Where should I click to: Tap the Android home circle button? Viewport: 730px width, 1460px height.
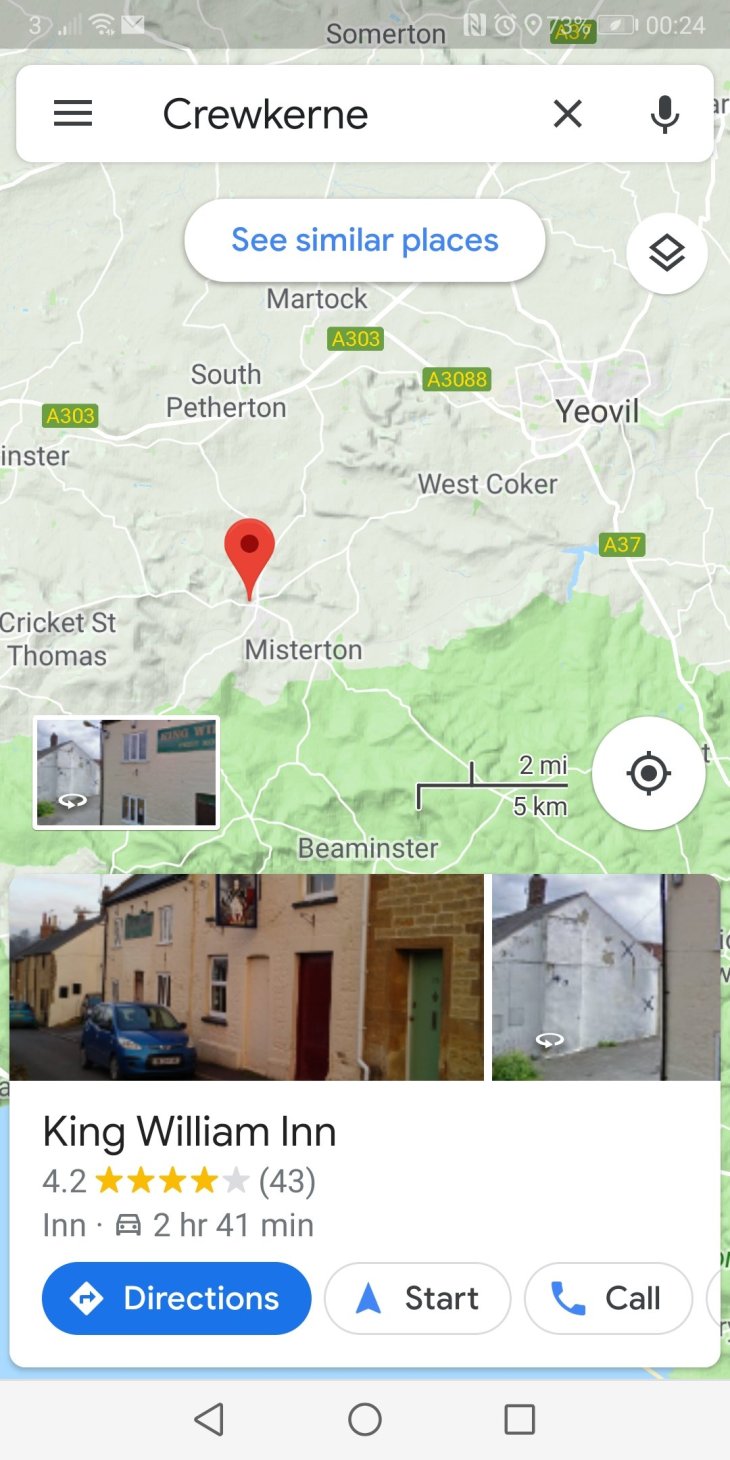pyautogui.click(x=365, y=1419)
